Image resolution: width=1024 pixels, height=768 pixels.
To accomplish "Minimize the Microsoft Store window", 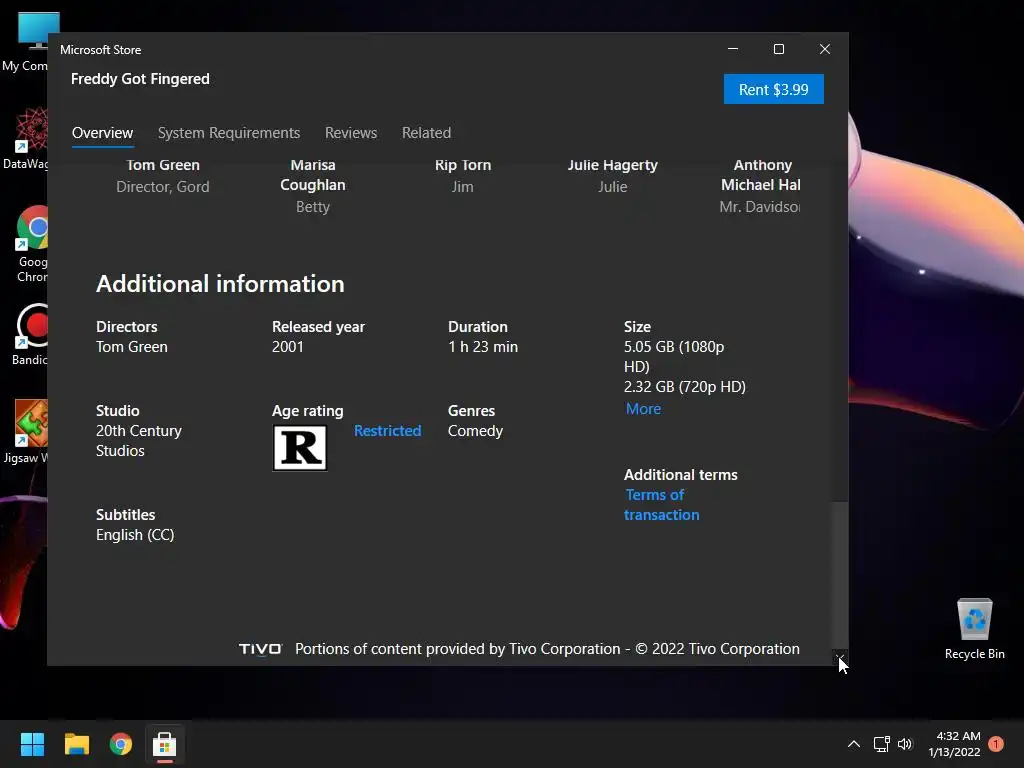I will coord(733,49).
